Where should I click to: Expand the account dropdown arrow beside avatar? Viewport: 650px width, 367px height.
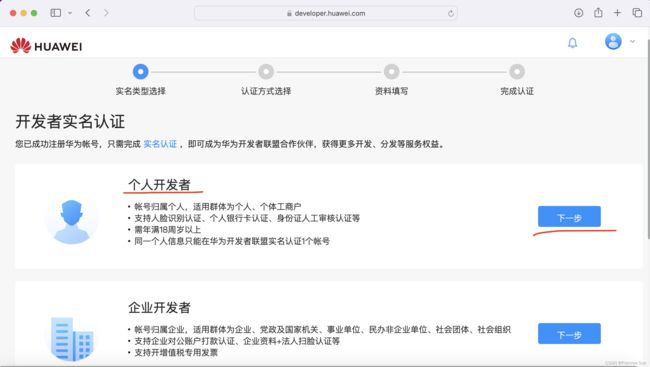(632, 41)
